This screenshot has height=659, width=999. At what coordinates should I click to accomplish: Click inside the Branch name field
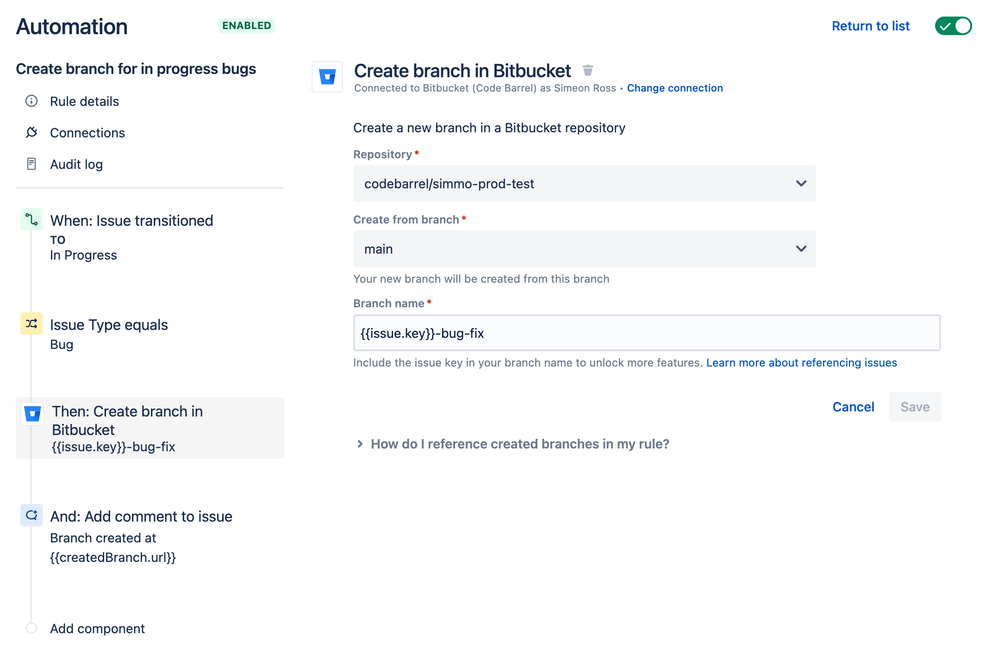[x=645, y=332]
